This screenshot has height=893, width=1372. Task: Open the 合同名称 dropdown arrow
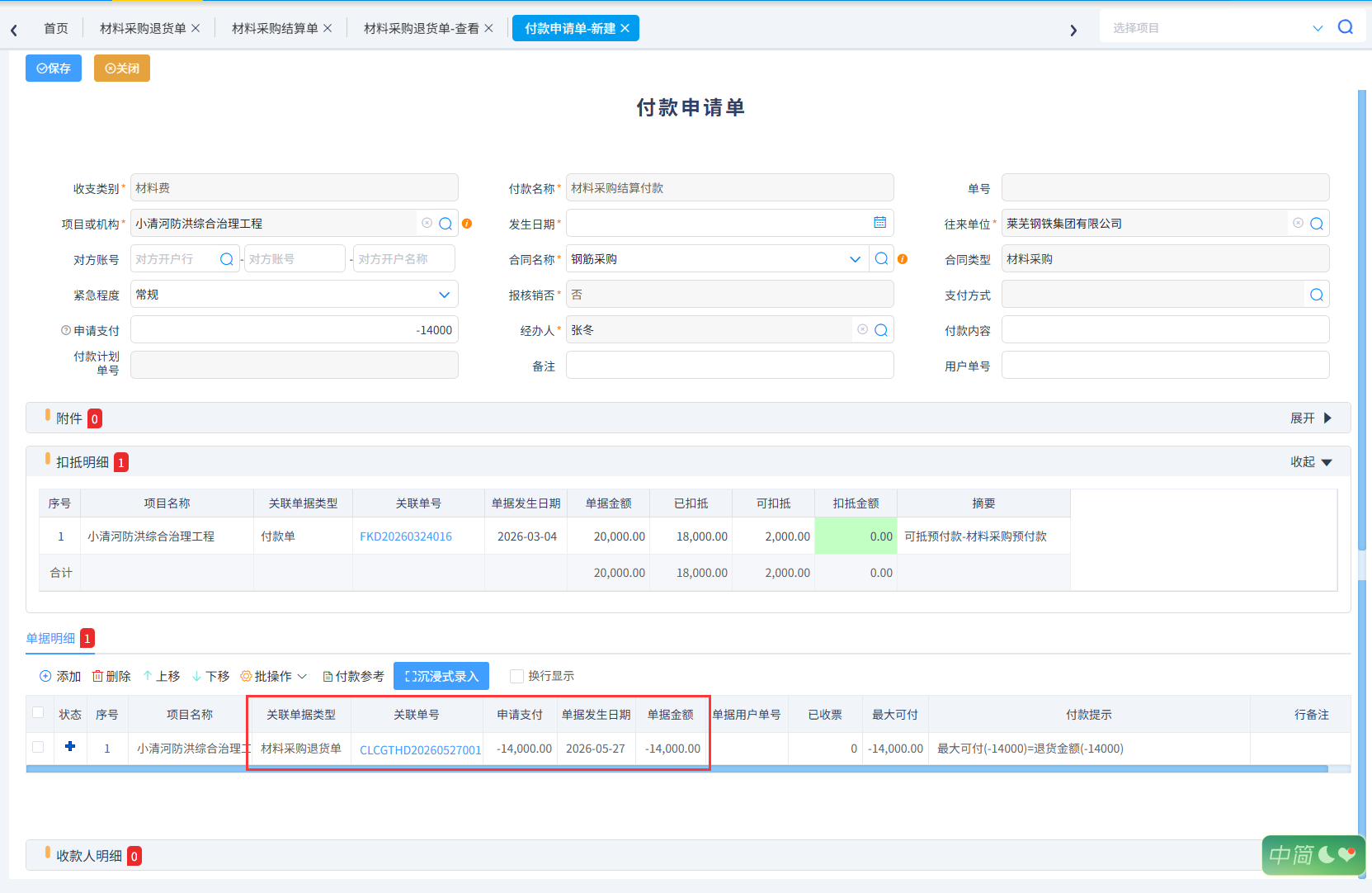coord(855,259)
